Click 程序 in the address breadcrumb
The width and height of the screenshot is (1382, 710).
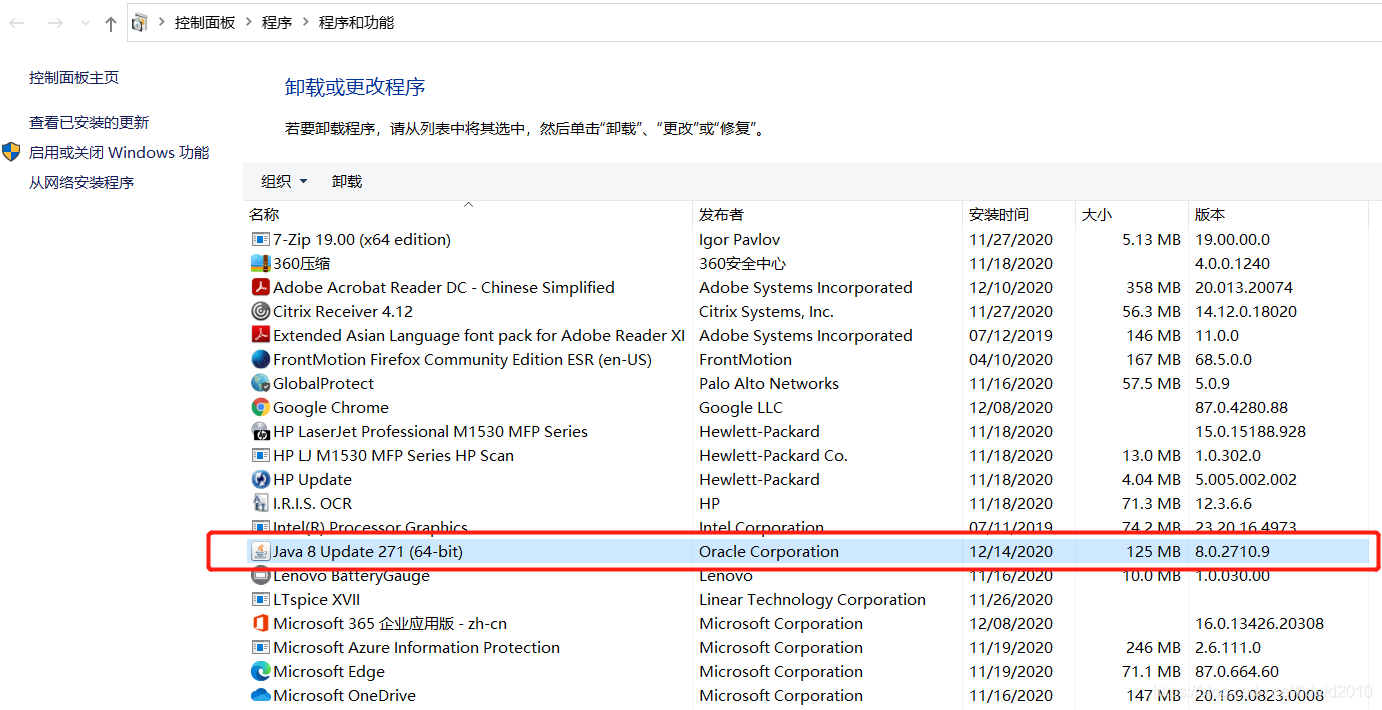[277, 22]
